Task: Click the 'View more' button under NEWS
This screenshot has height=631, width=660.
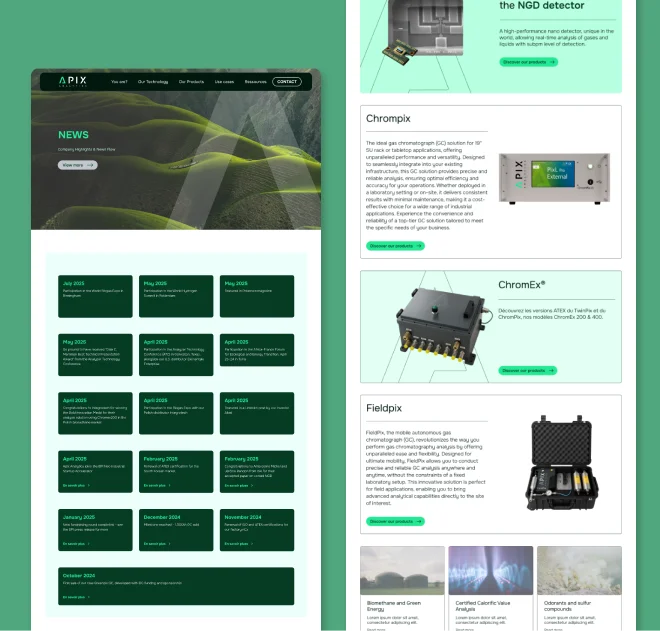Action: click(x=77, y=165)
